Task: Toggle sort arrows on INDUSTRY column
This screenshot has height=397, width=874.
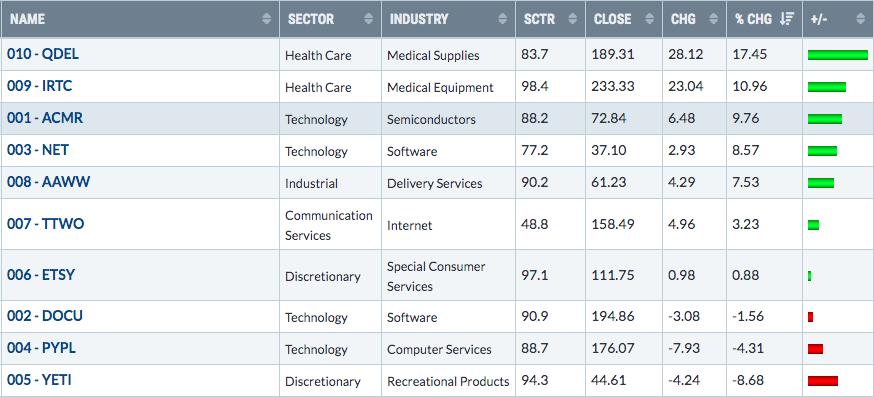Action: (503, 19)
